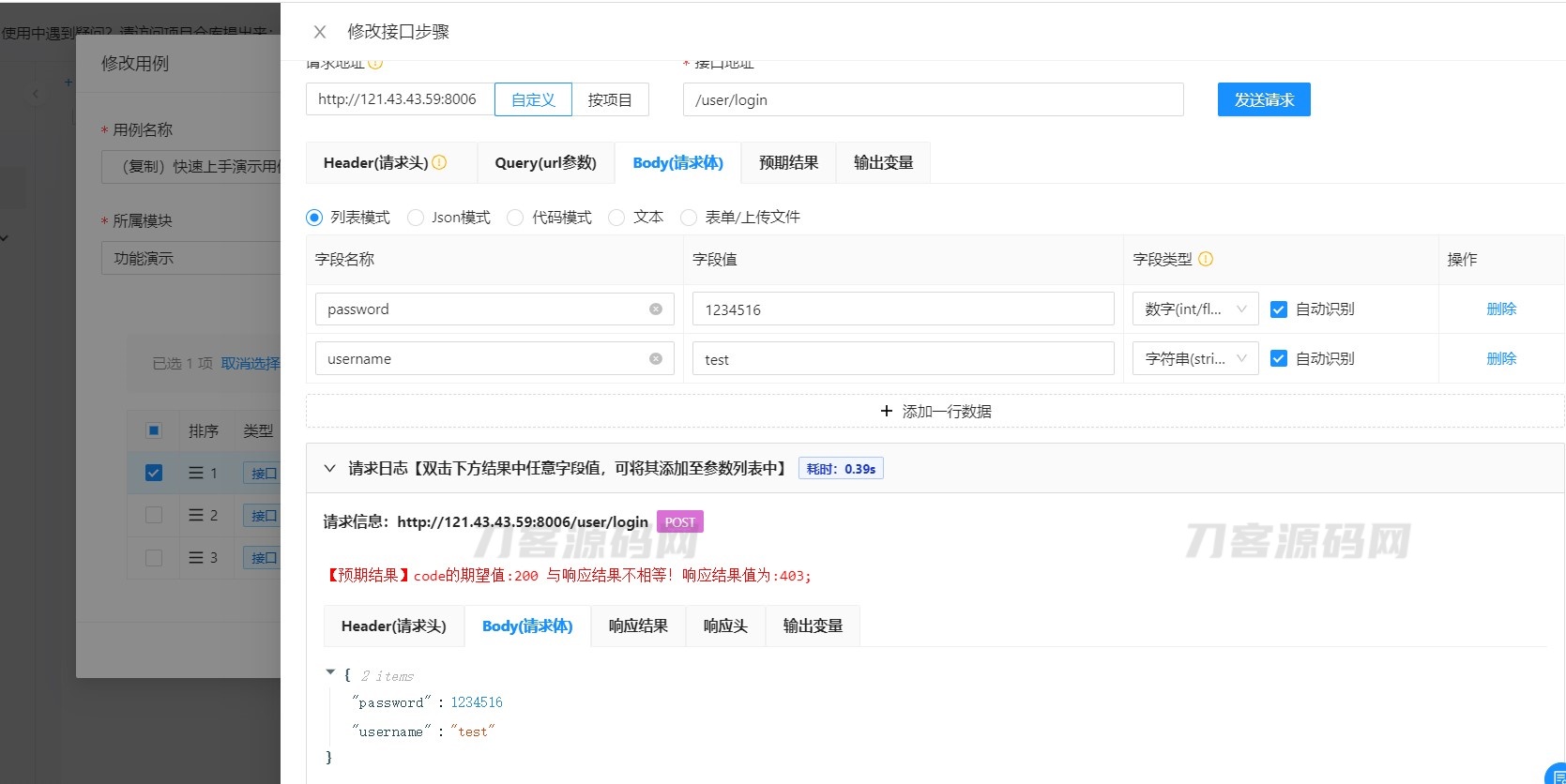Click the info icon beside 字段类型 header

tap(1206, 260)
